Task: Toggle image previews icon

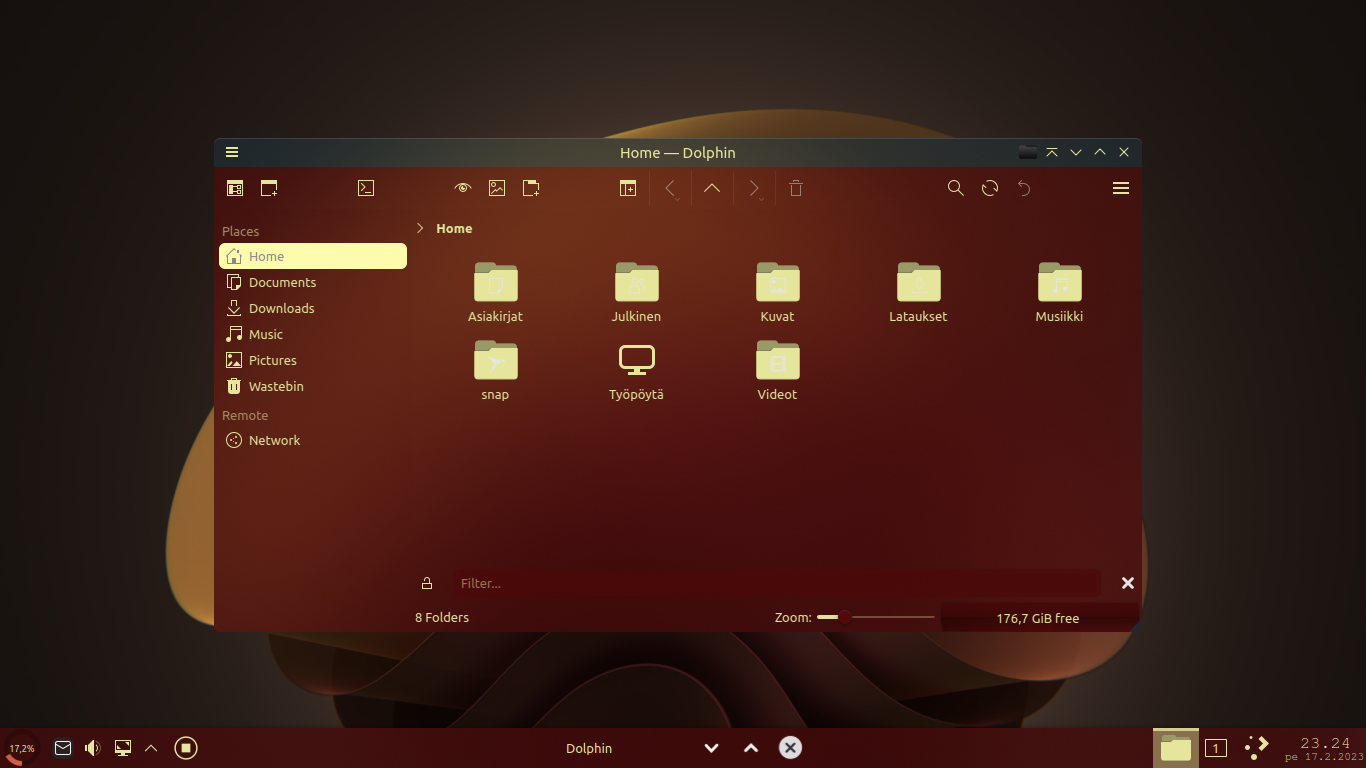Action: [497, 188]
